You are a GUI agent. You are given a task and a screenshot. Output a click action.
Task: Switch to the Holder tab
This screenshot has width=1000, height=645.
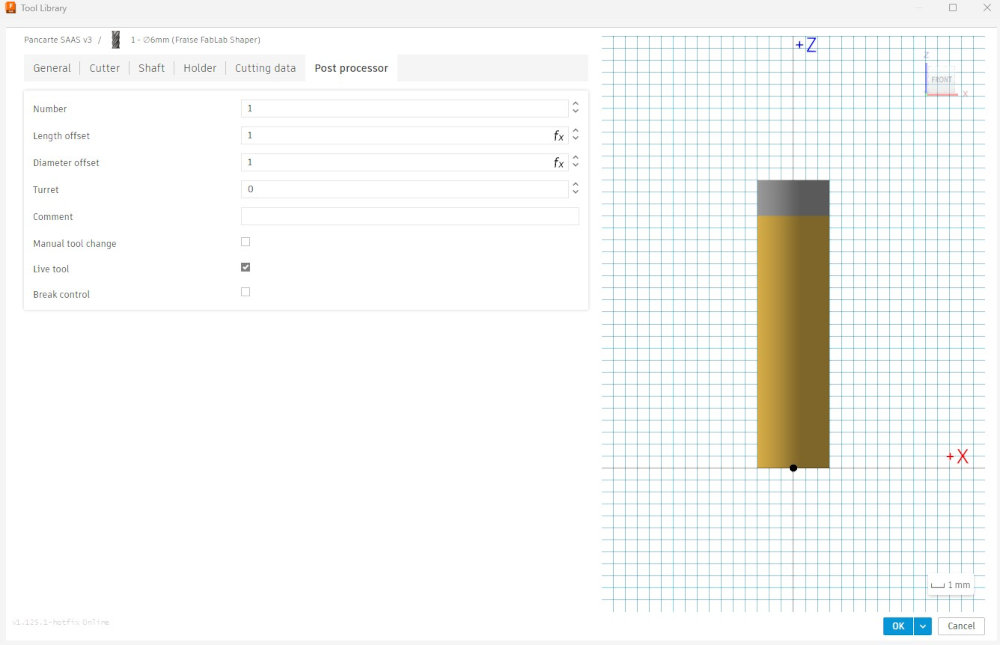(200, 68)
